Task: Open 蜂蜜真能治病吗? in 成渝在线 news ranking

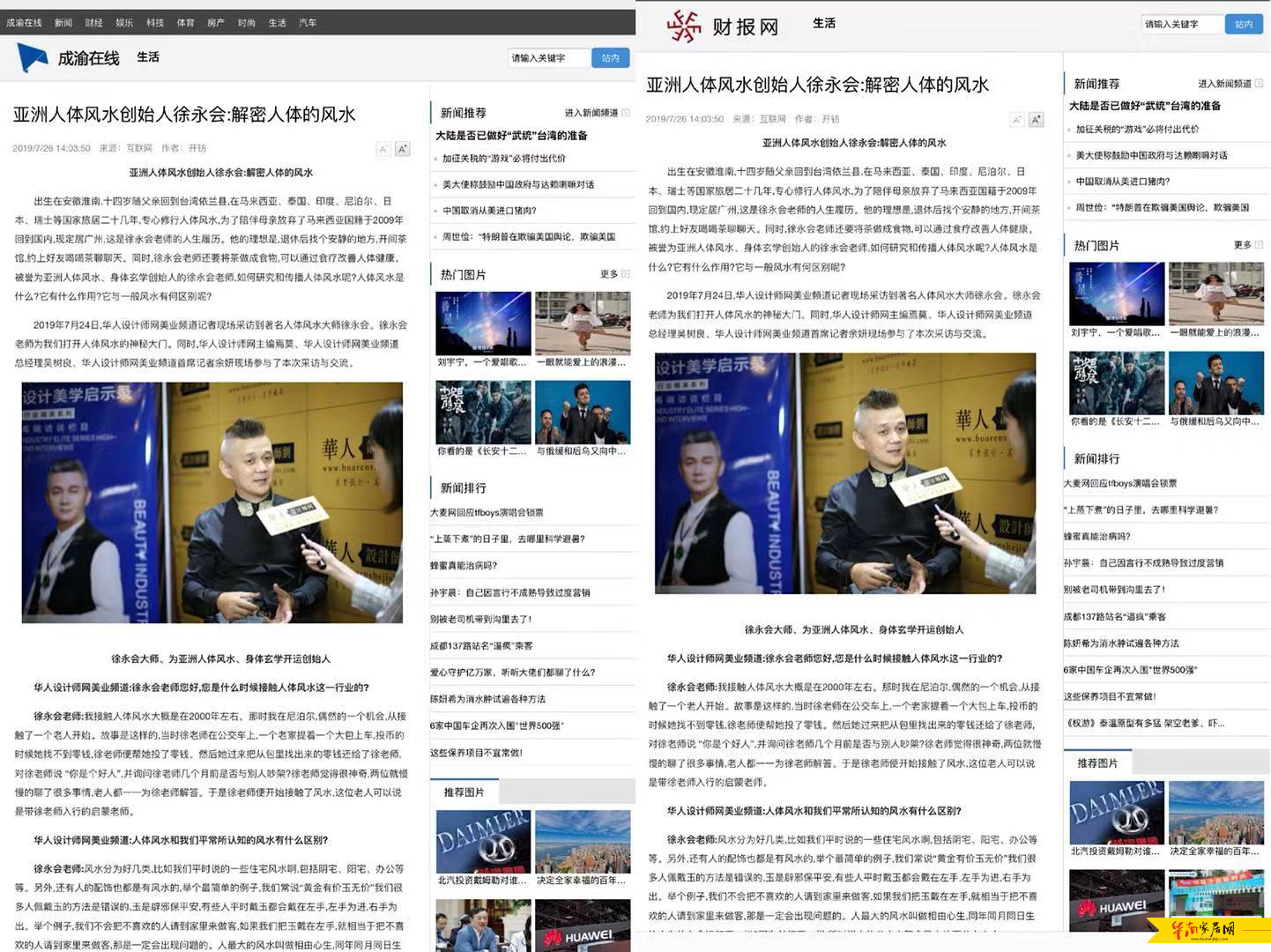Action: click(x=464, y=566)
